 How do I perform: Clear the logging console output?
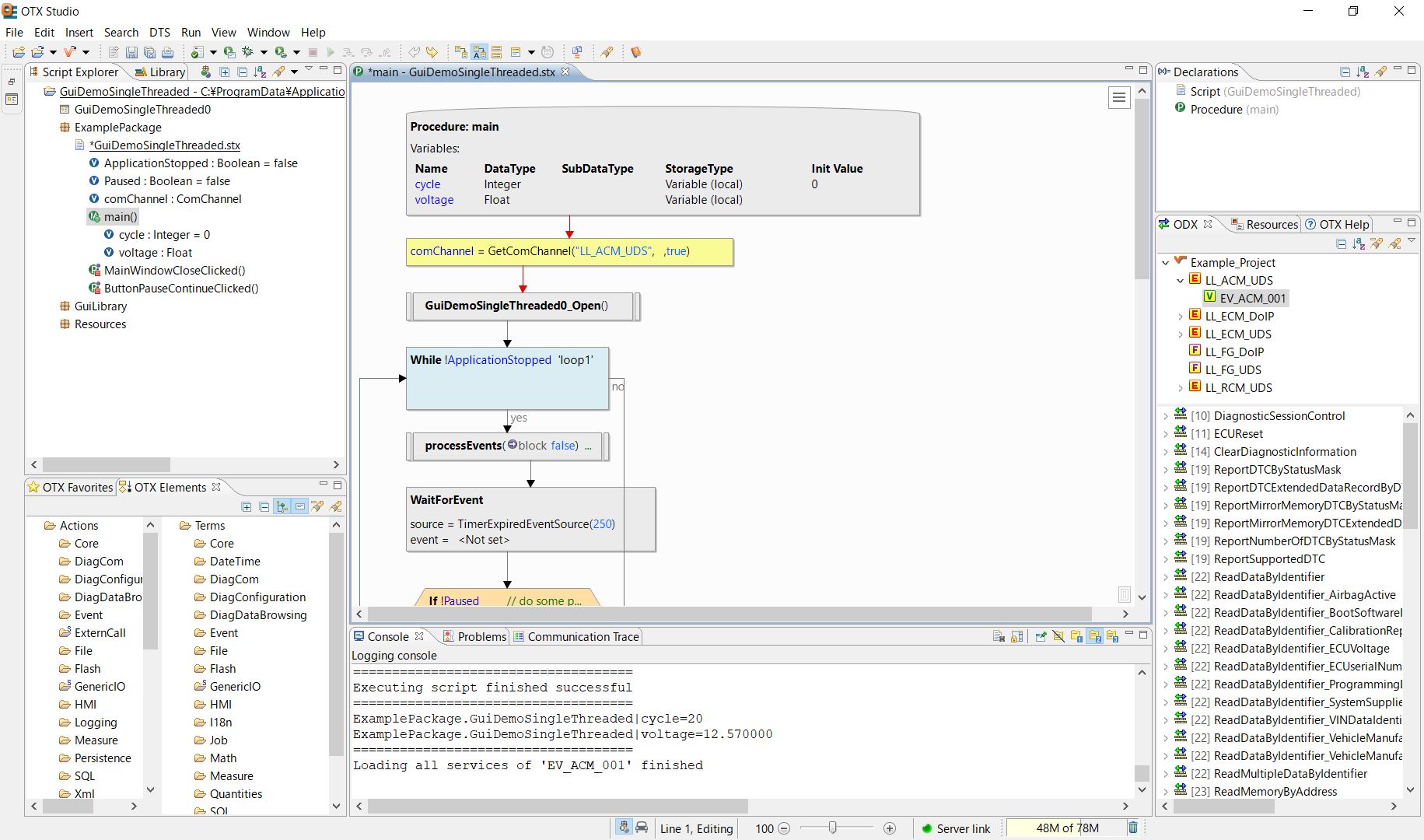(999, 635)
